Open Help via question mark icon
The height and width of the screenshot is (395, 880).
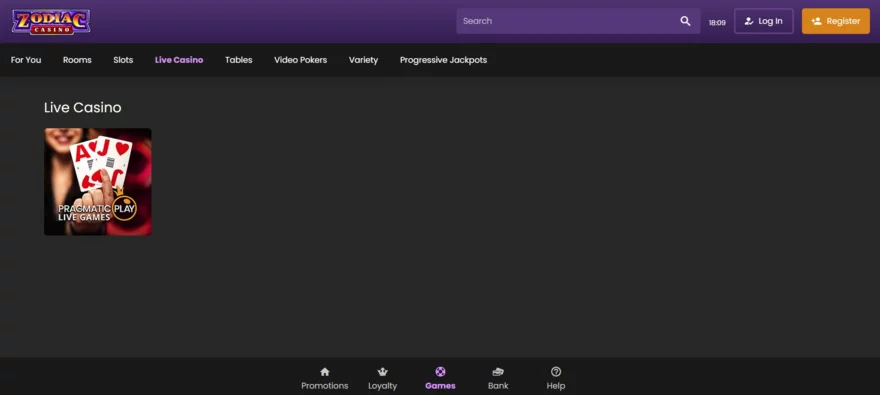(556, 371)
